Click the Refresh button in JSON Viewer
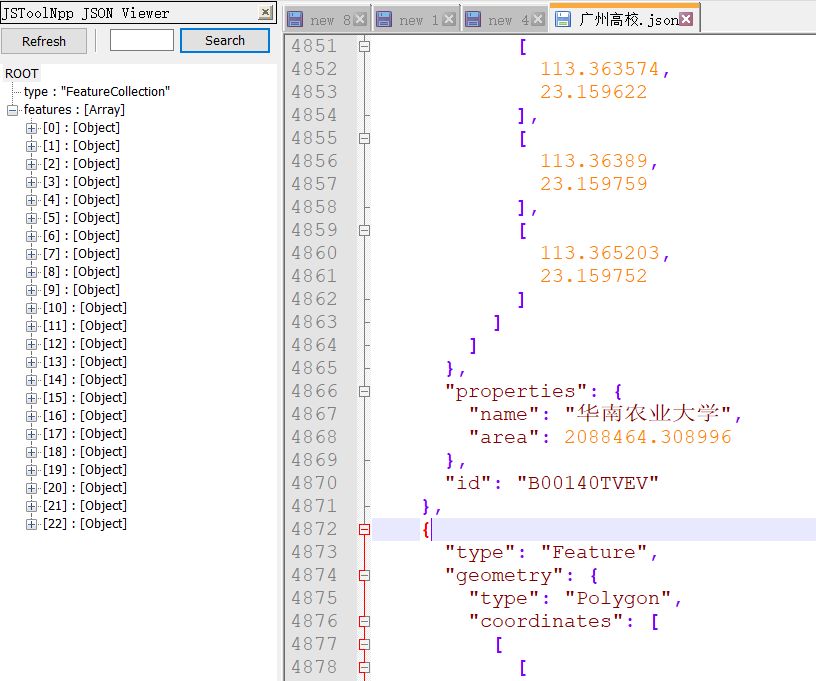Viewport: 816px width, 681px height. pyautogui.click(x=44, y=41)
